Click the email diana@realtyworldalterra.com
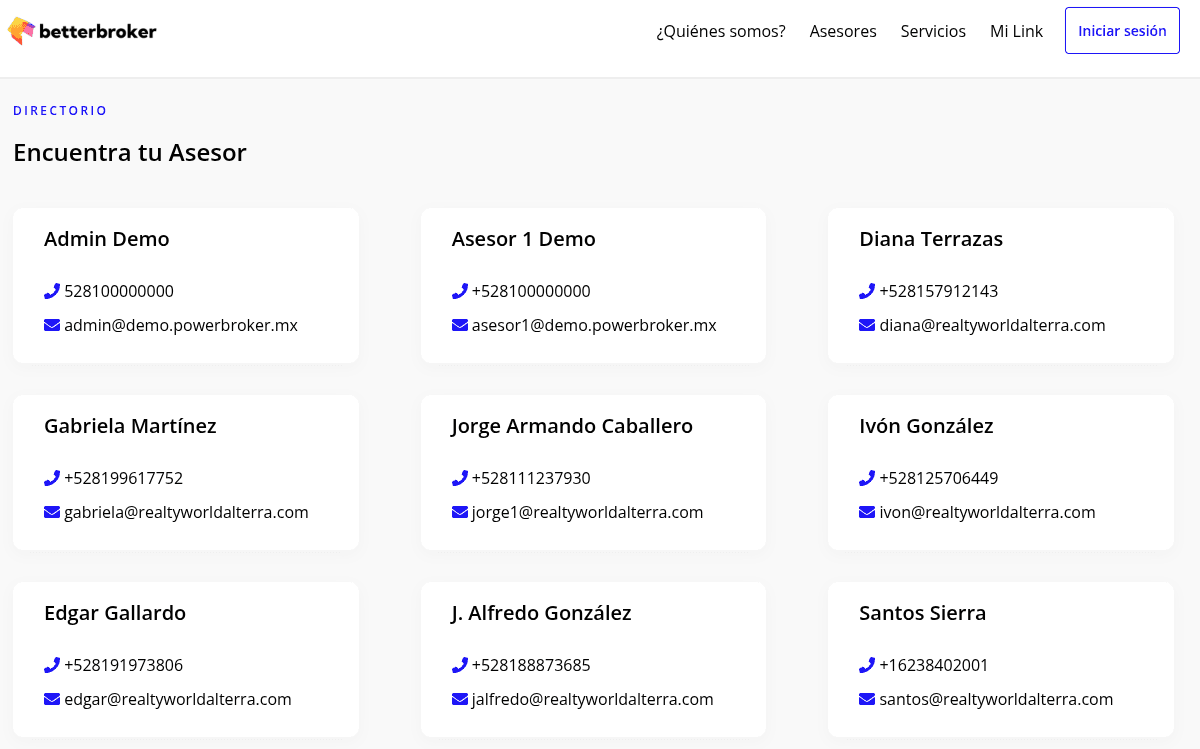Image resolution: width=1200 pixels, height=749 pixels. [x=992, y=325]
